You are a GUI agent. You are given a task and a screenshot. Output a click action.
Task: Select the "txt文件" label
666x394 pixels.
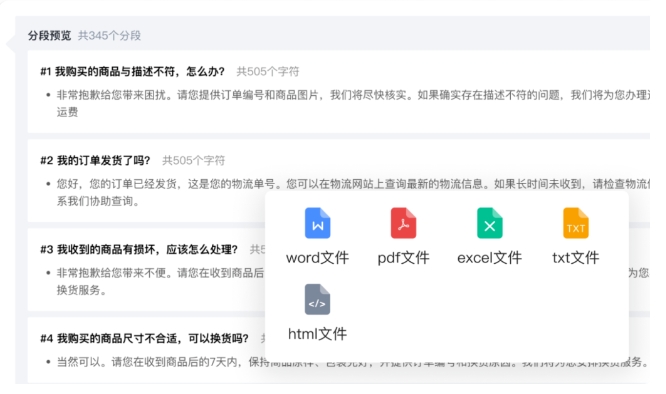click(x=576, y=258)
